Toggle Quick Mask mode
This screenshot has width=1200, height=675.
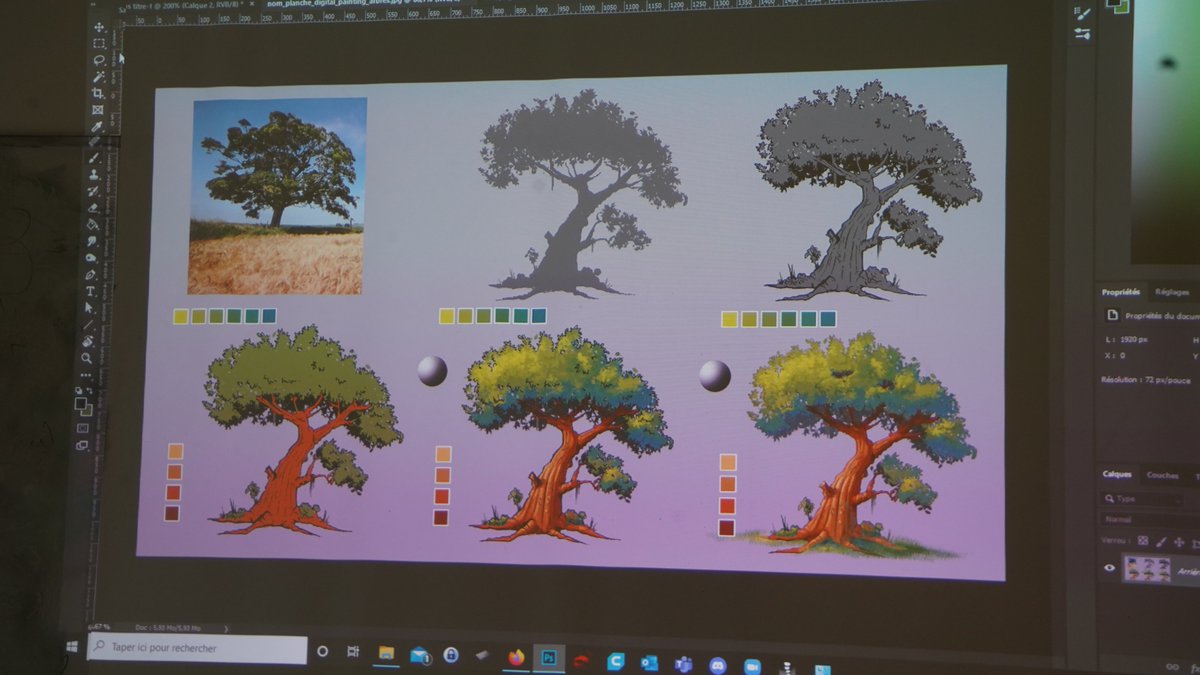84,428
